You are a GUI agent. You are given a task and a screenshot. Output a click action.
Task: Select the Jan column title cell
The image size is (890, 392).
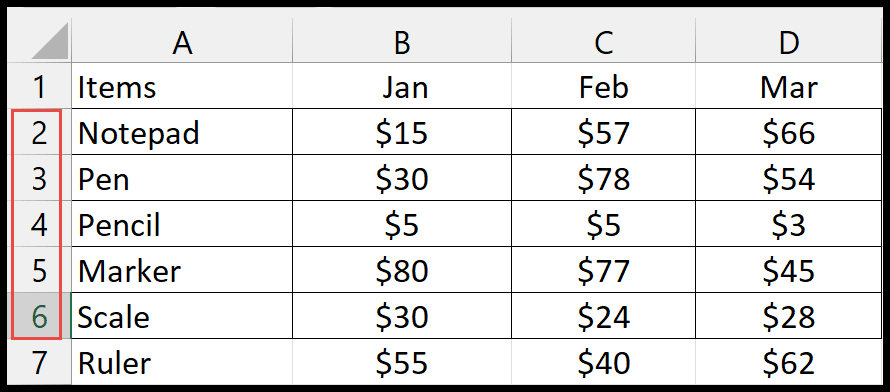tap(402, 86)
